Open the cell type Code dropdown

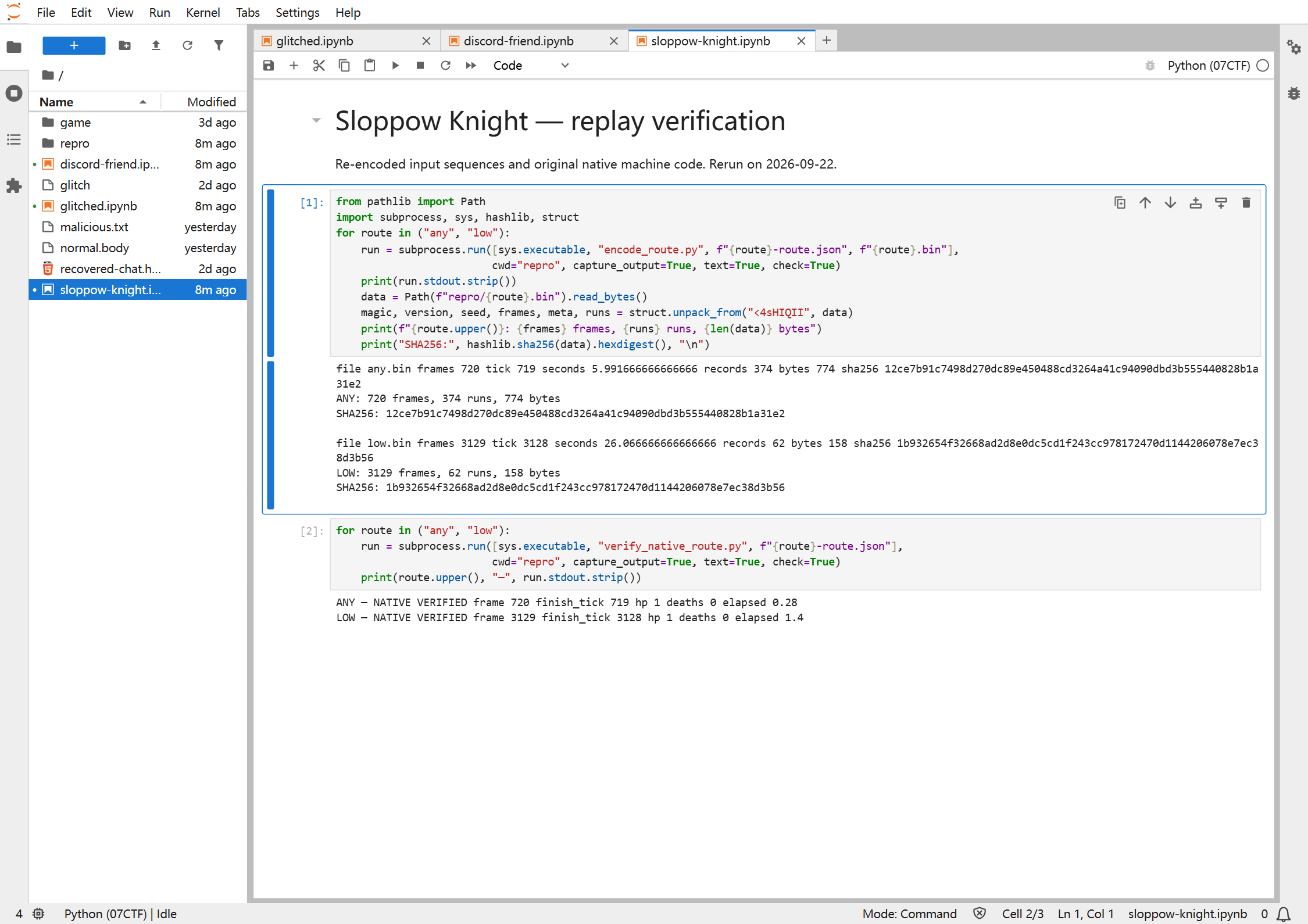tap(530, 65)
